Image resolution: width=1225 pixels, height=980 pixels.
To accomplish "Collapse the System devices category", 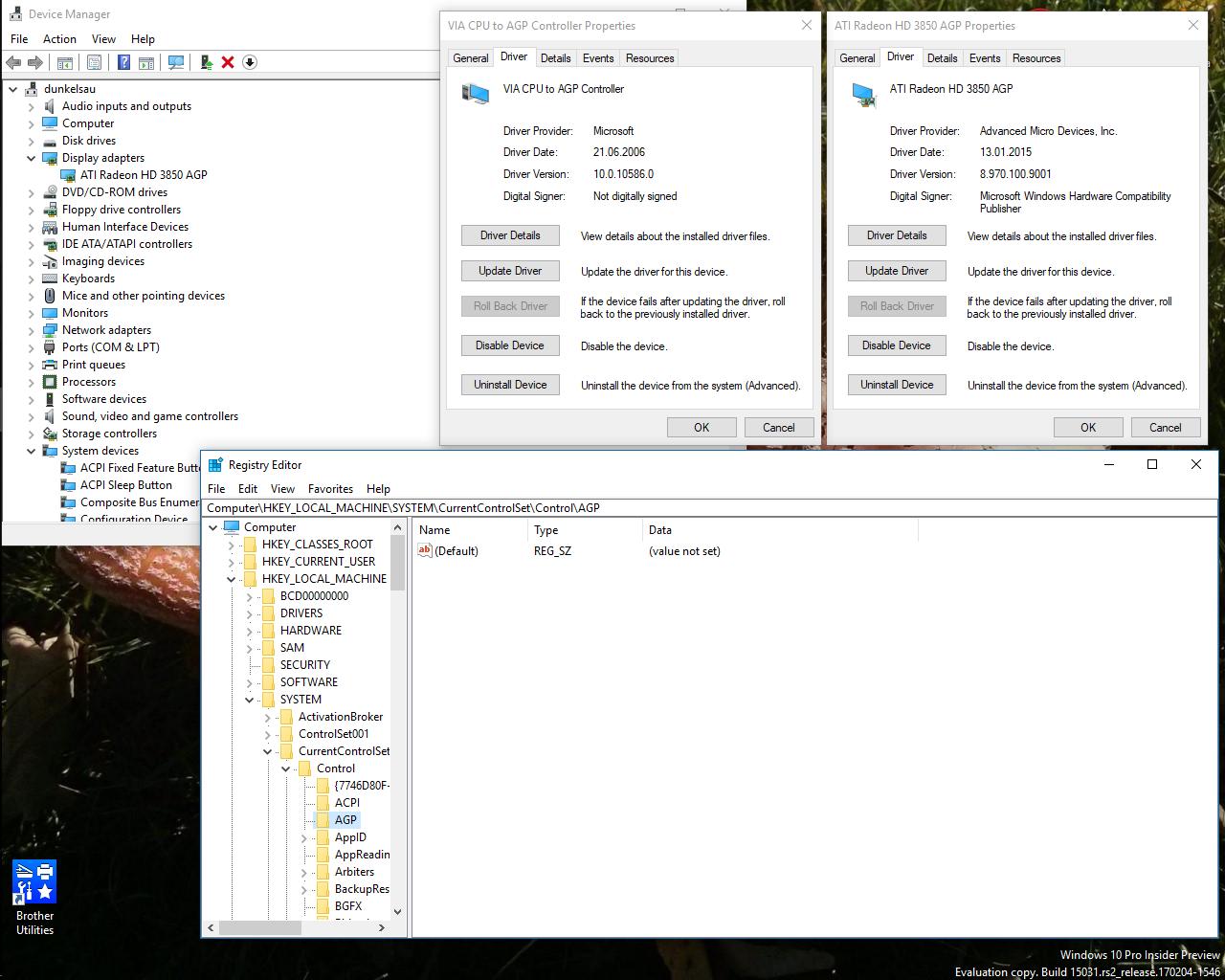I will tap(31, 451).
